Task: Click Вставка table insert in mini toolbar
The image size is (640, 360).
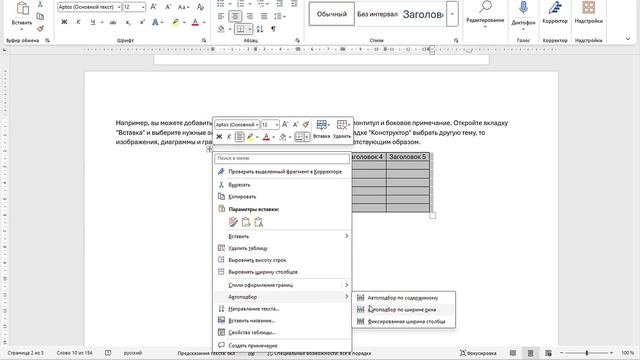Action: (322, 130)
